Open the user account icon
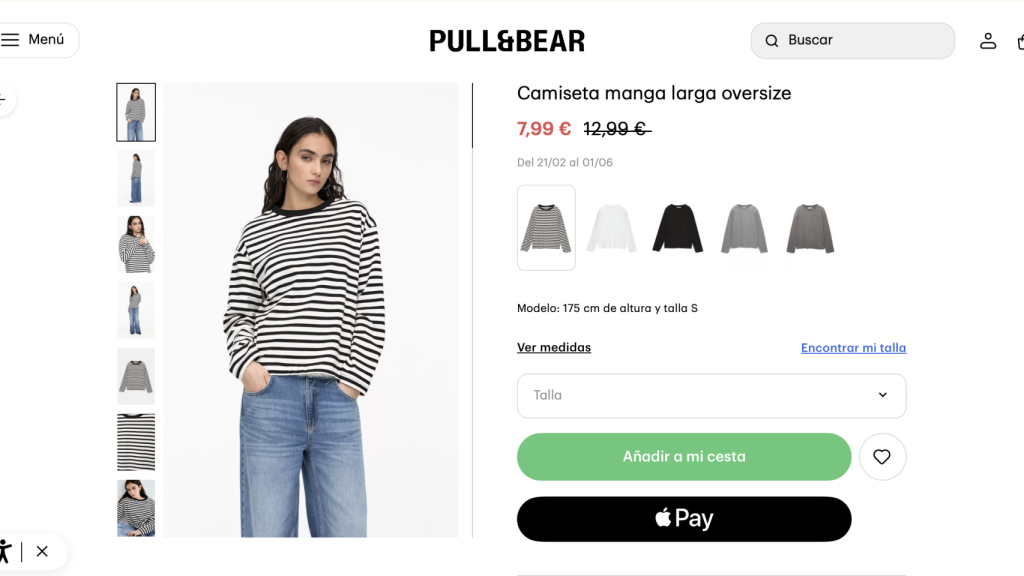This screenshot has width=1024, height=576. click(x=988, y=40)
